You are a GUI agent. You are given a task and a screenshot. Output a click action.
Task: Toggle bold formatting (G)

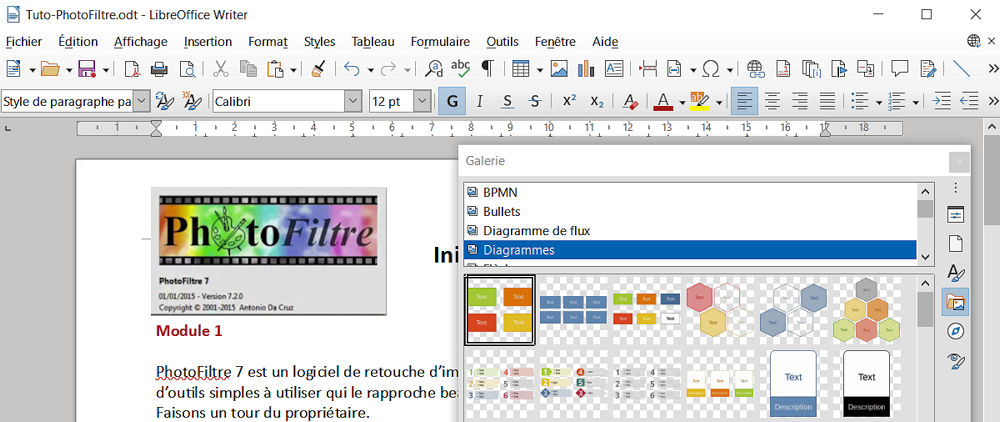click(452, 101)
